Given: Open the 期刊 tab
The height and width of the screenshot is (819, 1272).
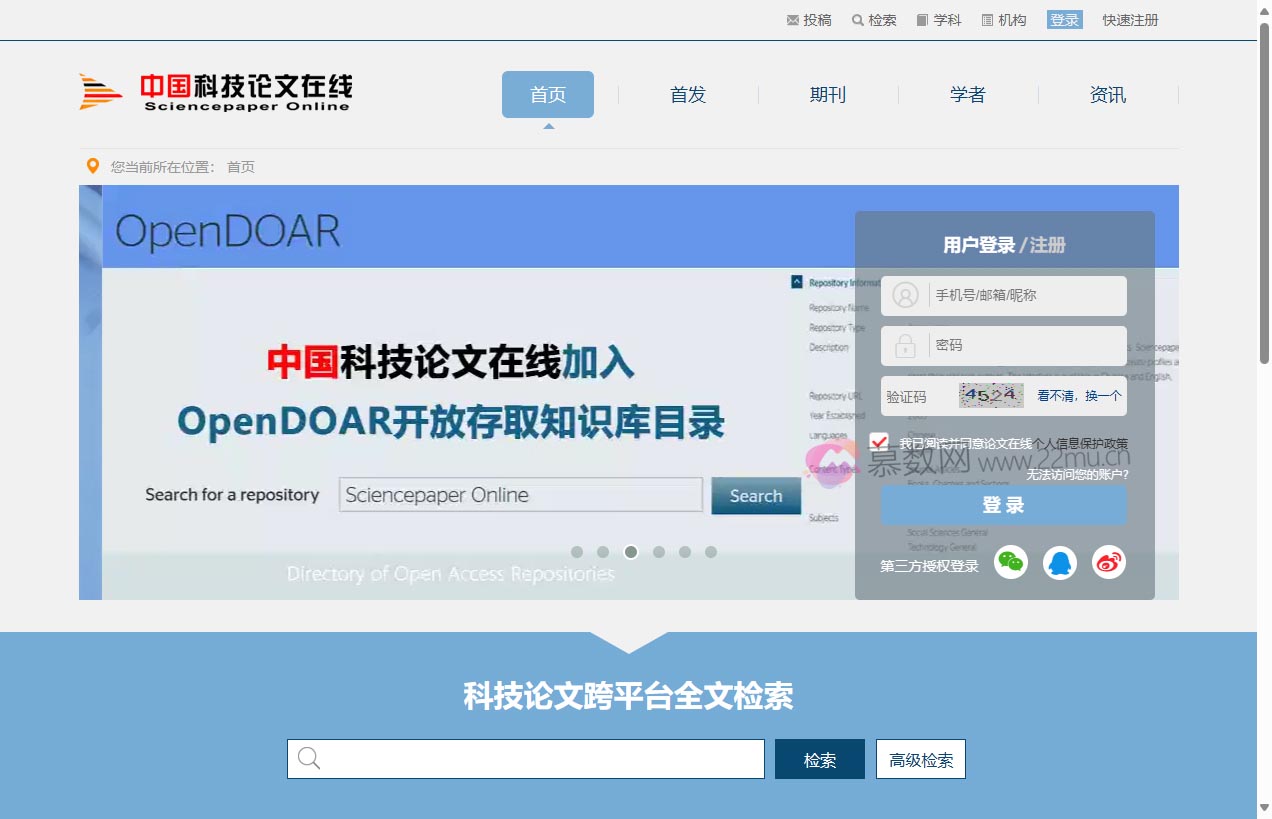Looking at the screenshot, I should click(828, 95).
